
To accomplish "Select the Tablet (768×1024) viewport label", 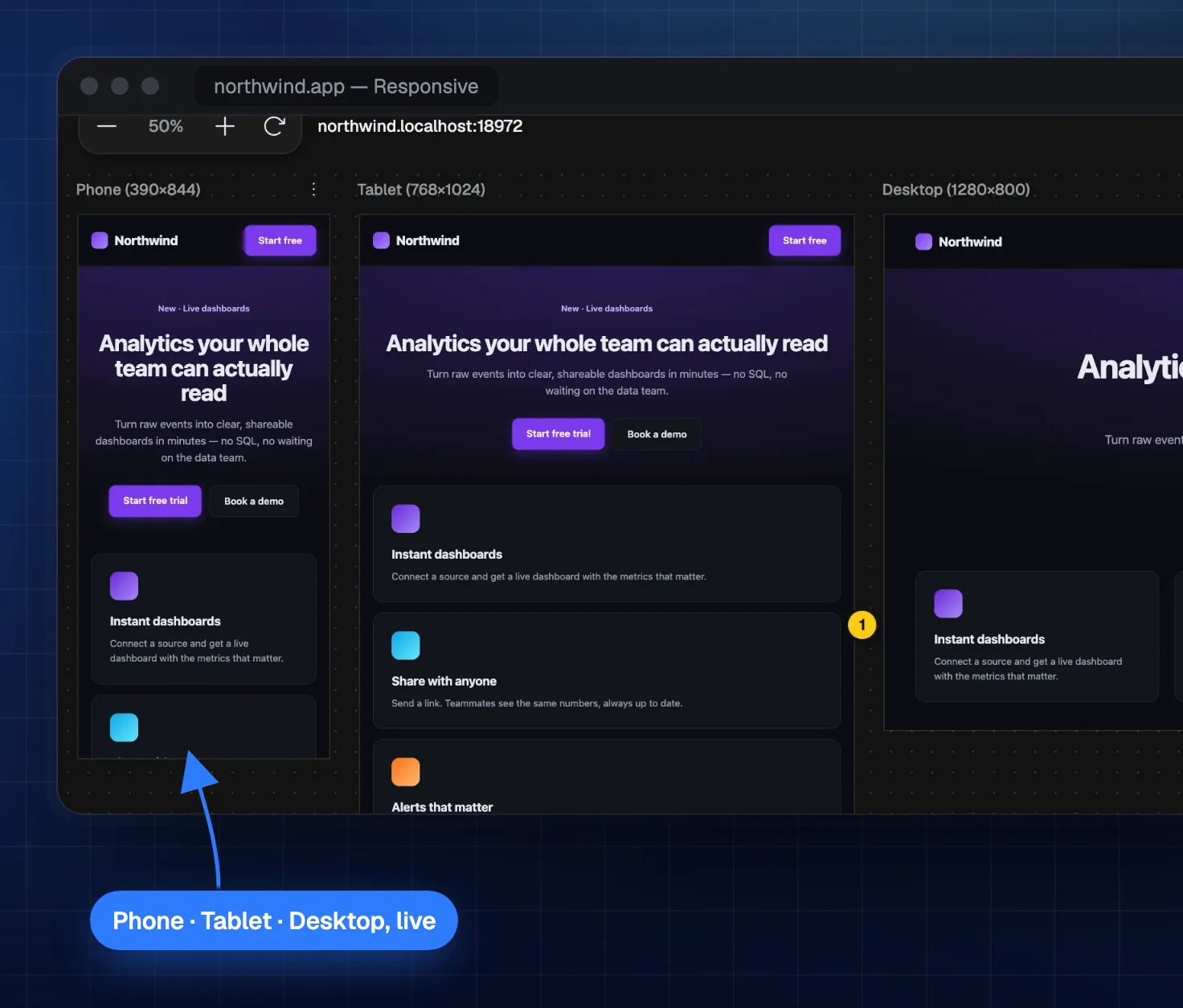I will pyautogui.click(x=421, y=190).
